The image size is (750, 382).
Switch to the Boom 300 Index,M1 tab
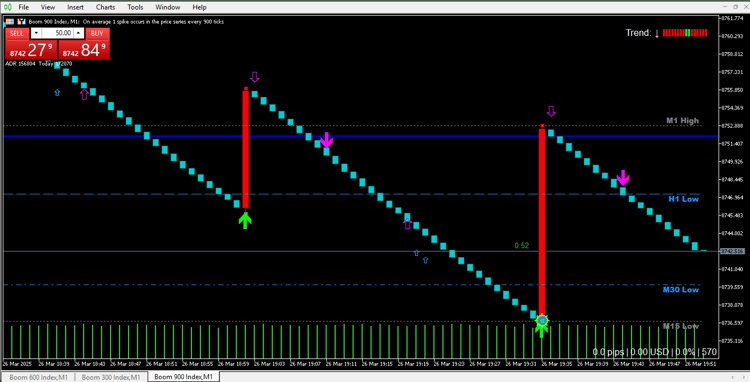click(x=111, y=377)
